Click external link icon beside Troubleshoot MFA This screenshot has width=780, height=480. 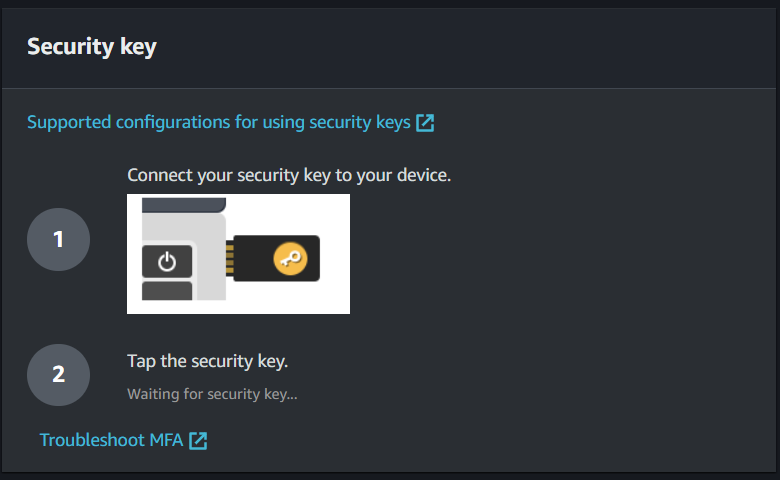tap(198, 440)
